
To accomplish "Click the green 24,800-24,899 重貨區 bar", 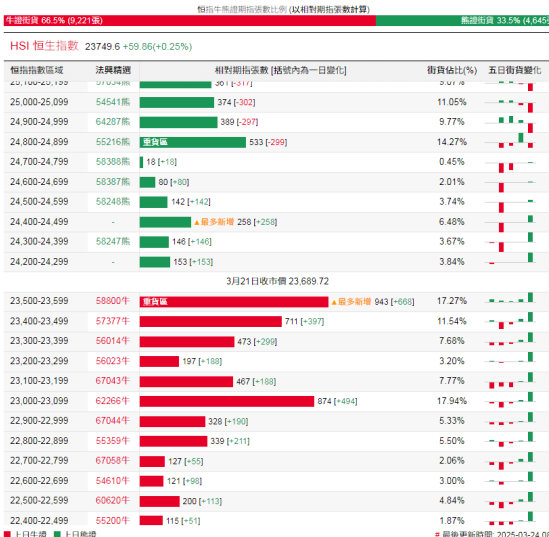I will pyautogui.click(x=193, y=142).
